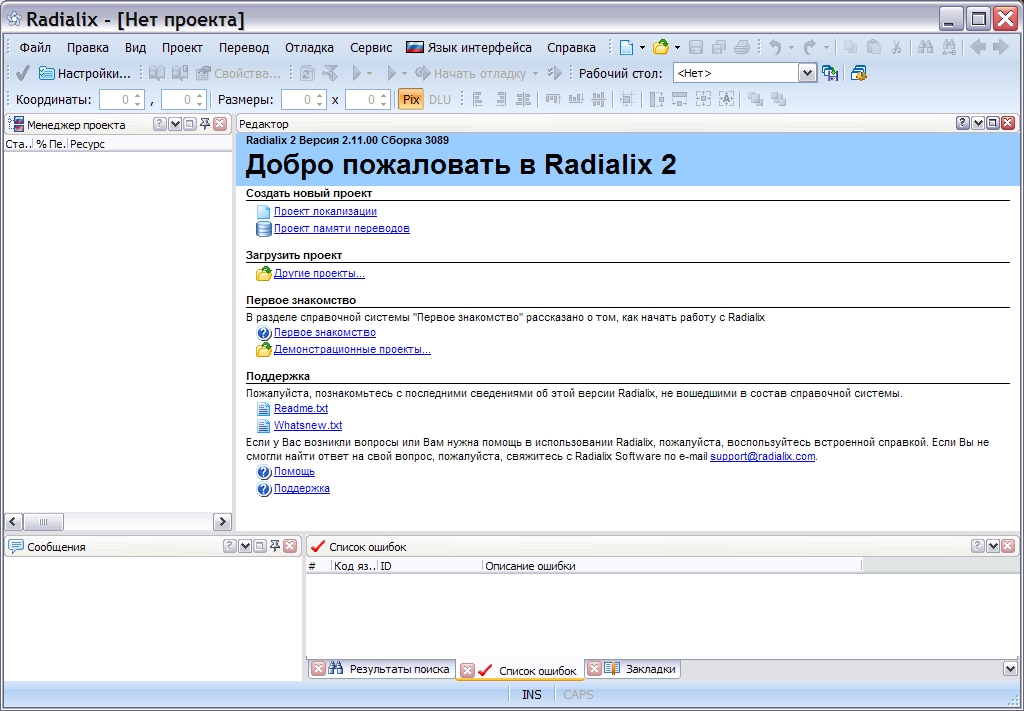
Task: Expand the new document dropdown arrow
Action: [x=642, y=47]
